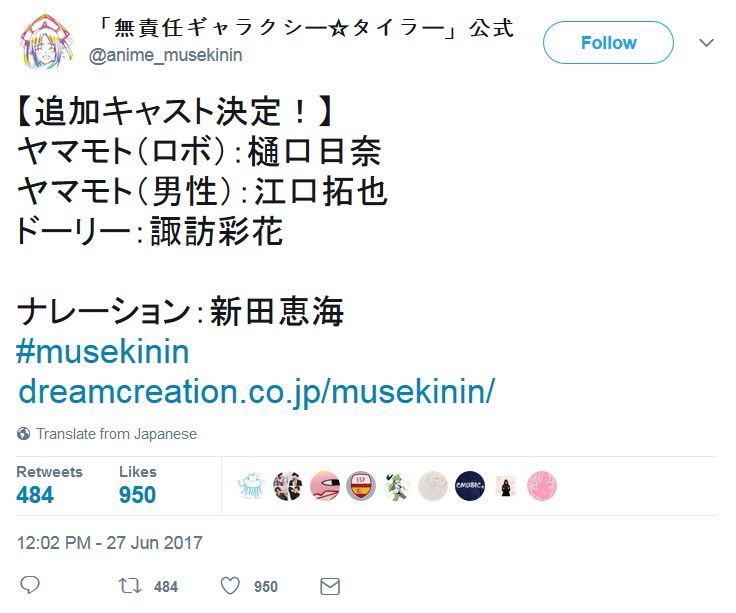Image resolution: width=736 pixels, height=613 pixels.
Task: Open the dark blue emusic avatar
Action: (x=469, y=486)
